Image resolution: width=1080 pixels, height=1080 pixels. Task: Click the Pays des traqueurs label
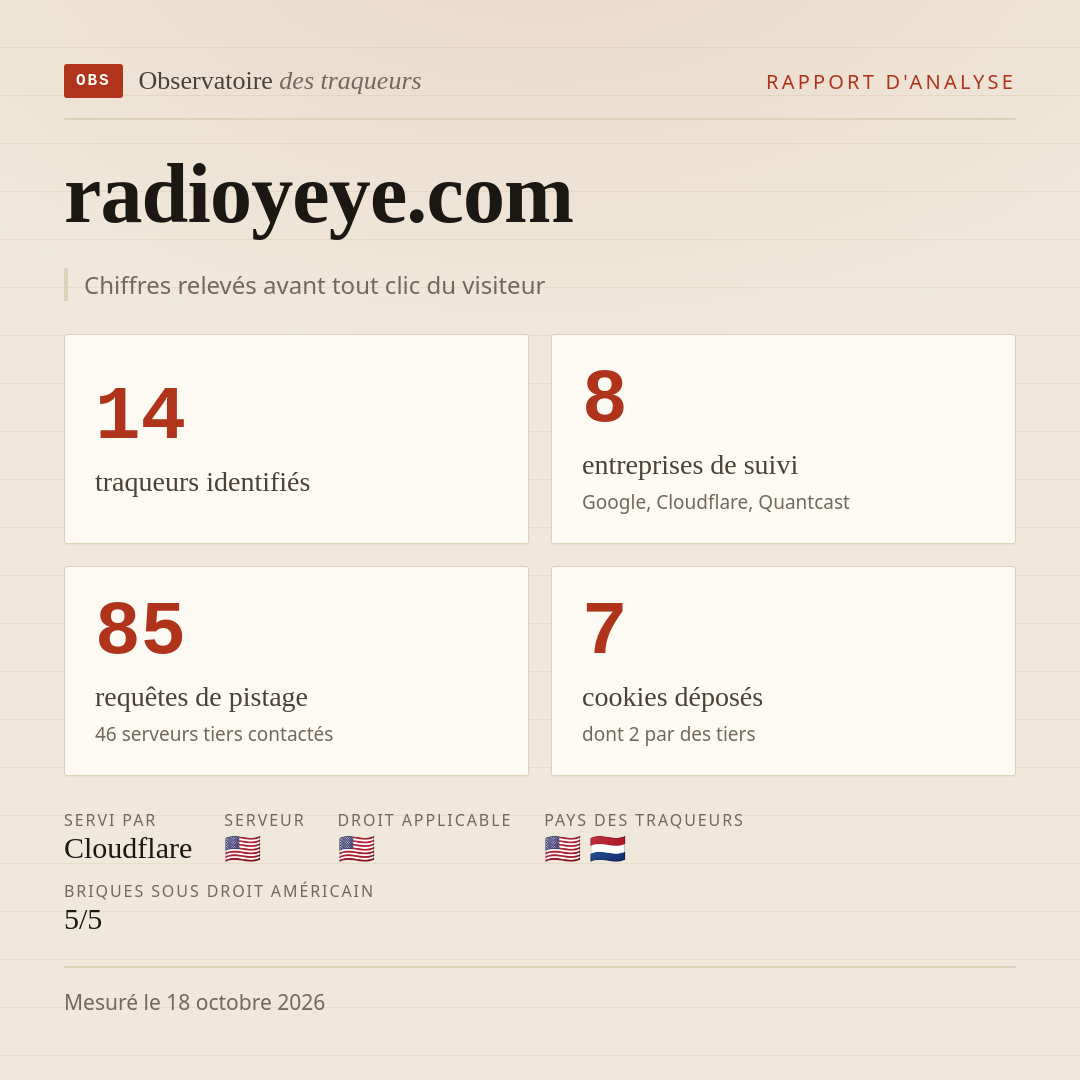[644, 820]
